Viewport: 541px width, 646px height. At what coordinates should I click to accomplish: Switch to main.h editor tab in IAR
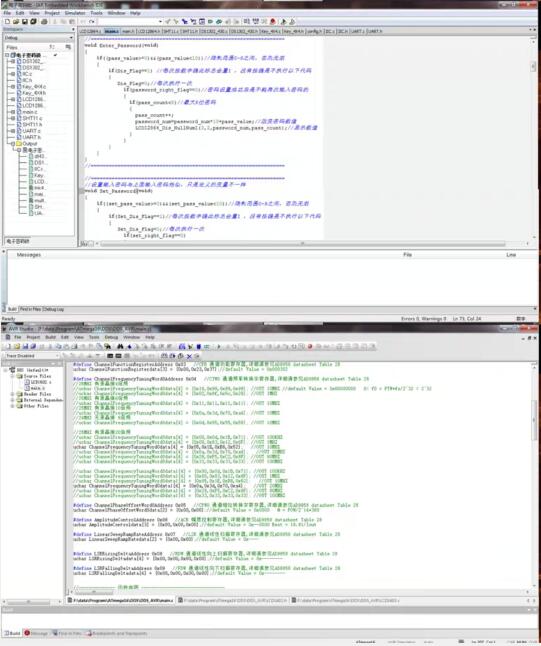click(x=128, y=31)
